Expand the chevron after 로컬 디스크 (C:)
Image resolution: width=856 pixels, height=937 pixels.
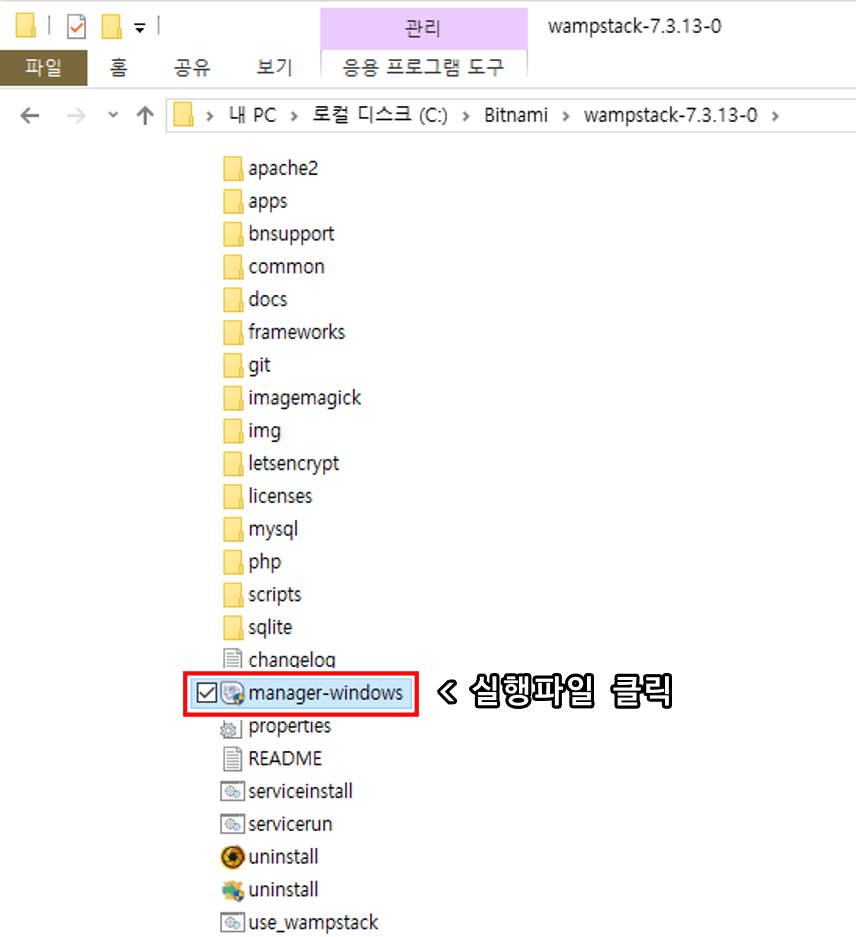coord(466,116)
